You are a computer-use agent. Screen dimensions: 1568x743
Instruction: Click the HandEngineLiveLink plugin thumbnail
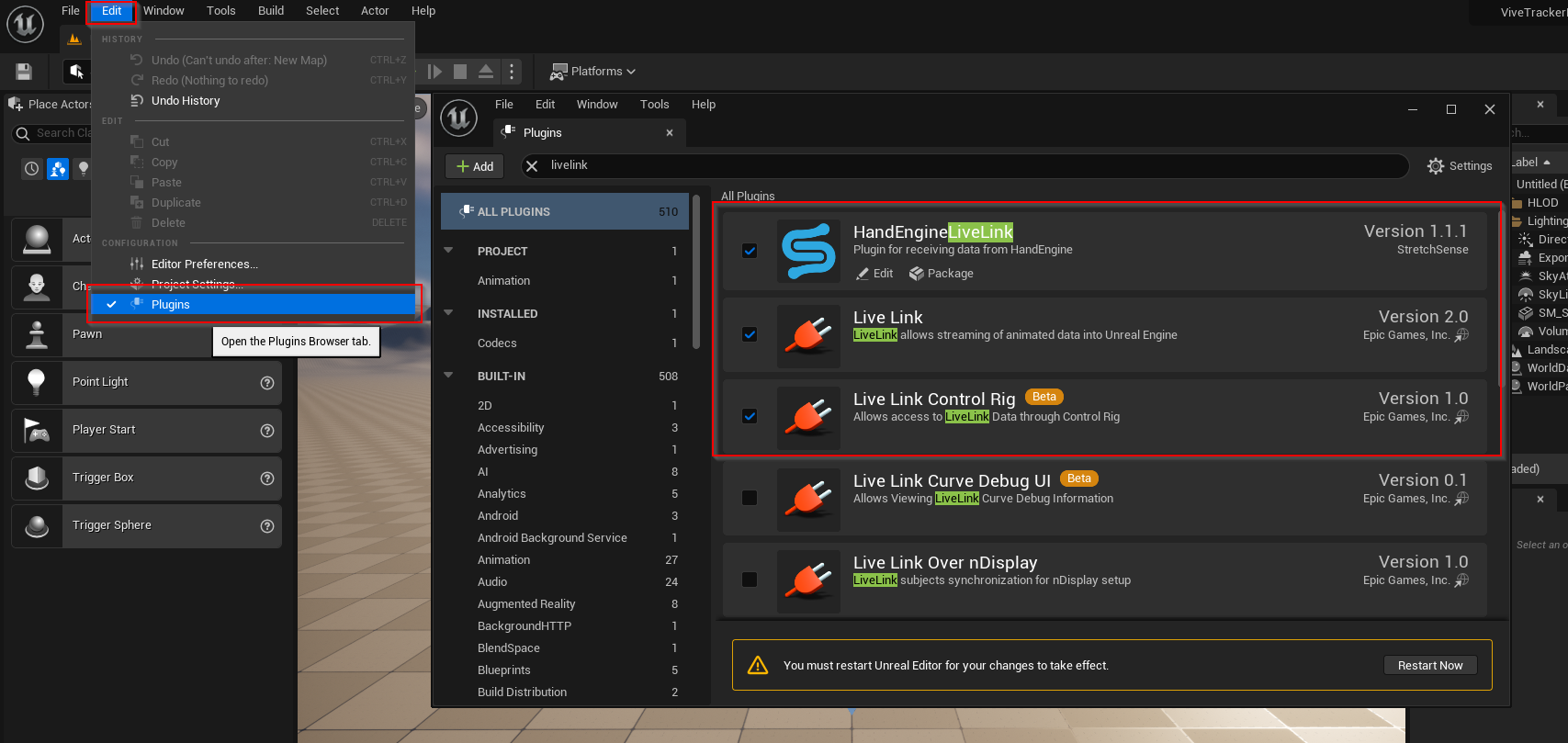point(808,251)
